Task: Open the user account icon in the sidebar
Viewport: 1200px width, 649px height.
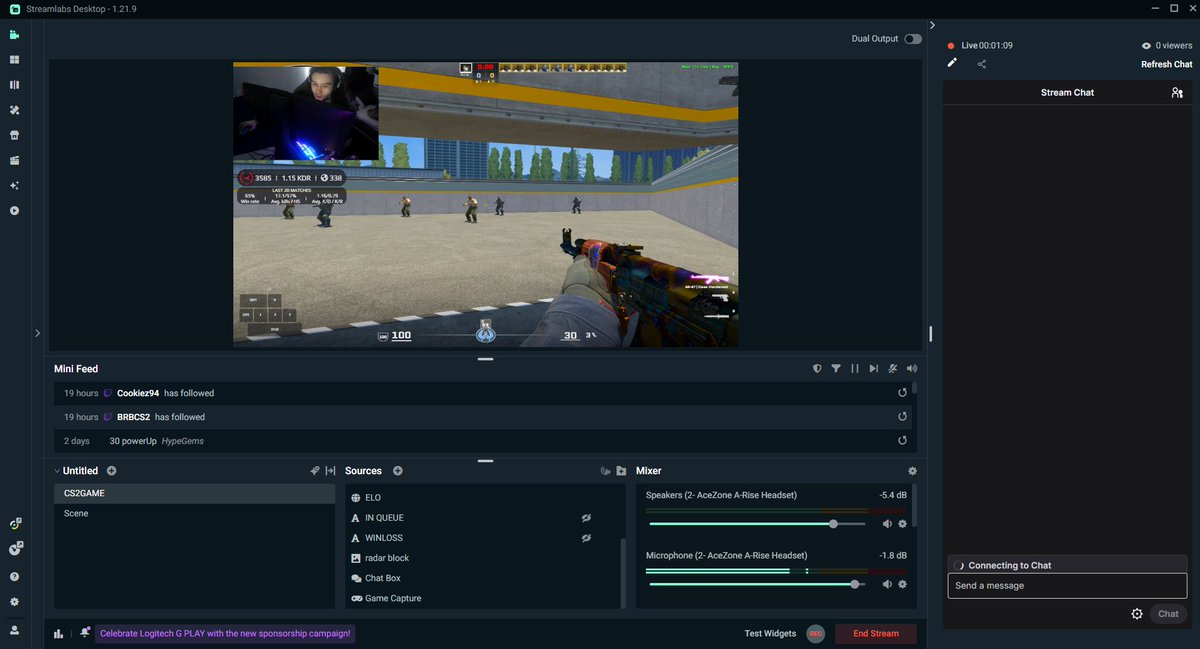Action: 14,630
